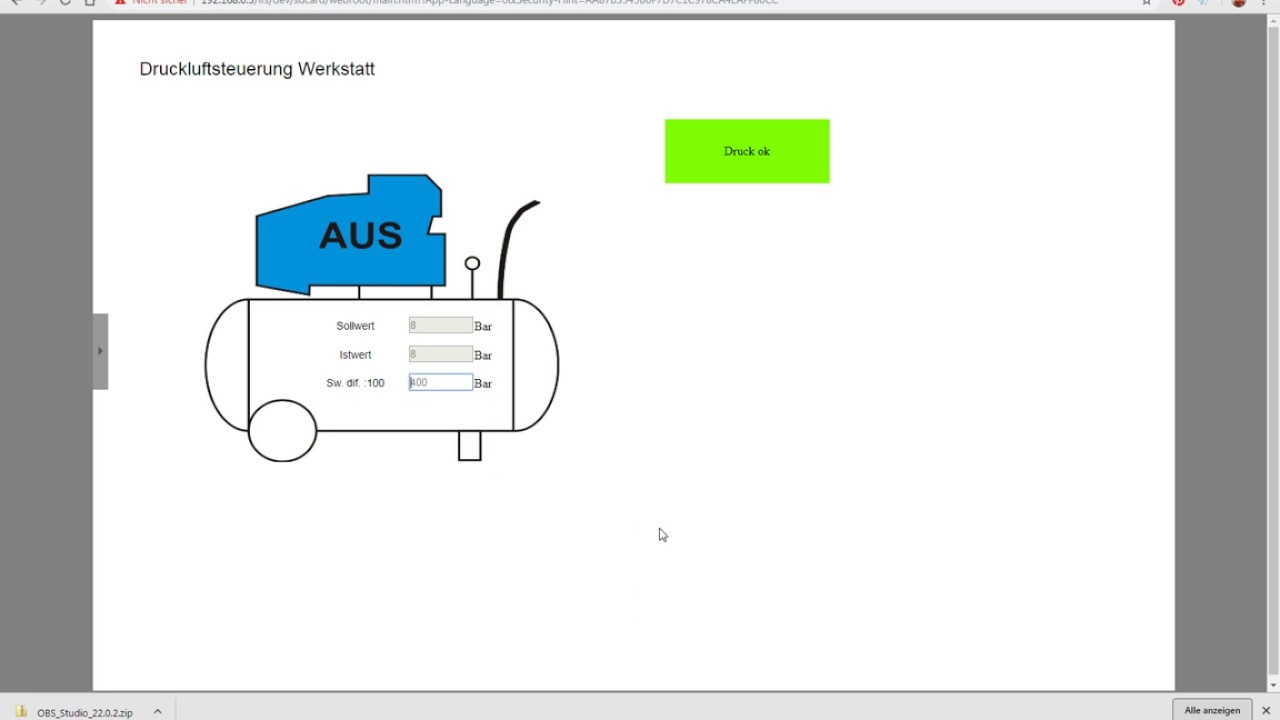Click the Alle anzeigen button
1280x720 pixels.
click(x=1212, y=710)
